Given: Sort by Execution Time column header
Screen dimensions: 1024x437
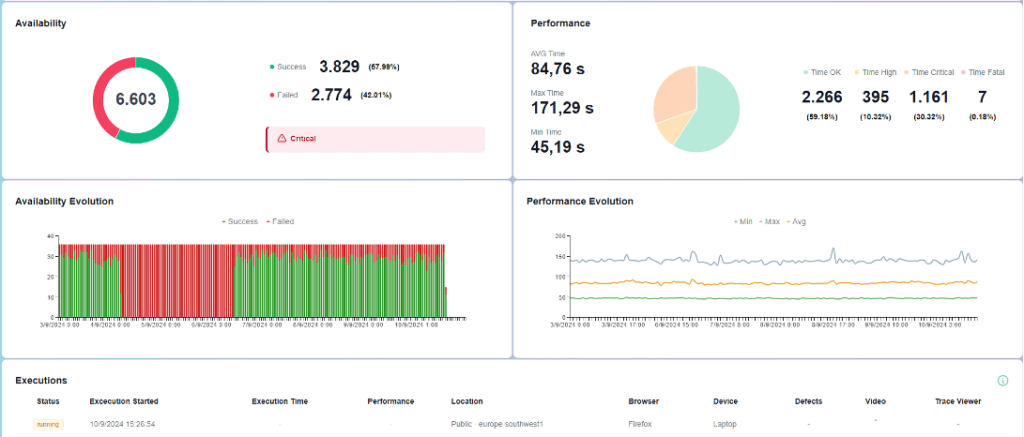Looking at the screenshot, I should click(x=280, y=401).
